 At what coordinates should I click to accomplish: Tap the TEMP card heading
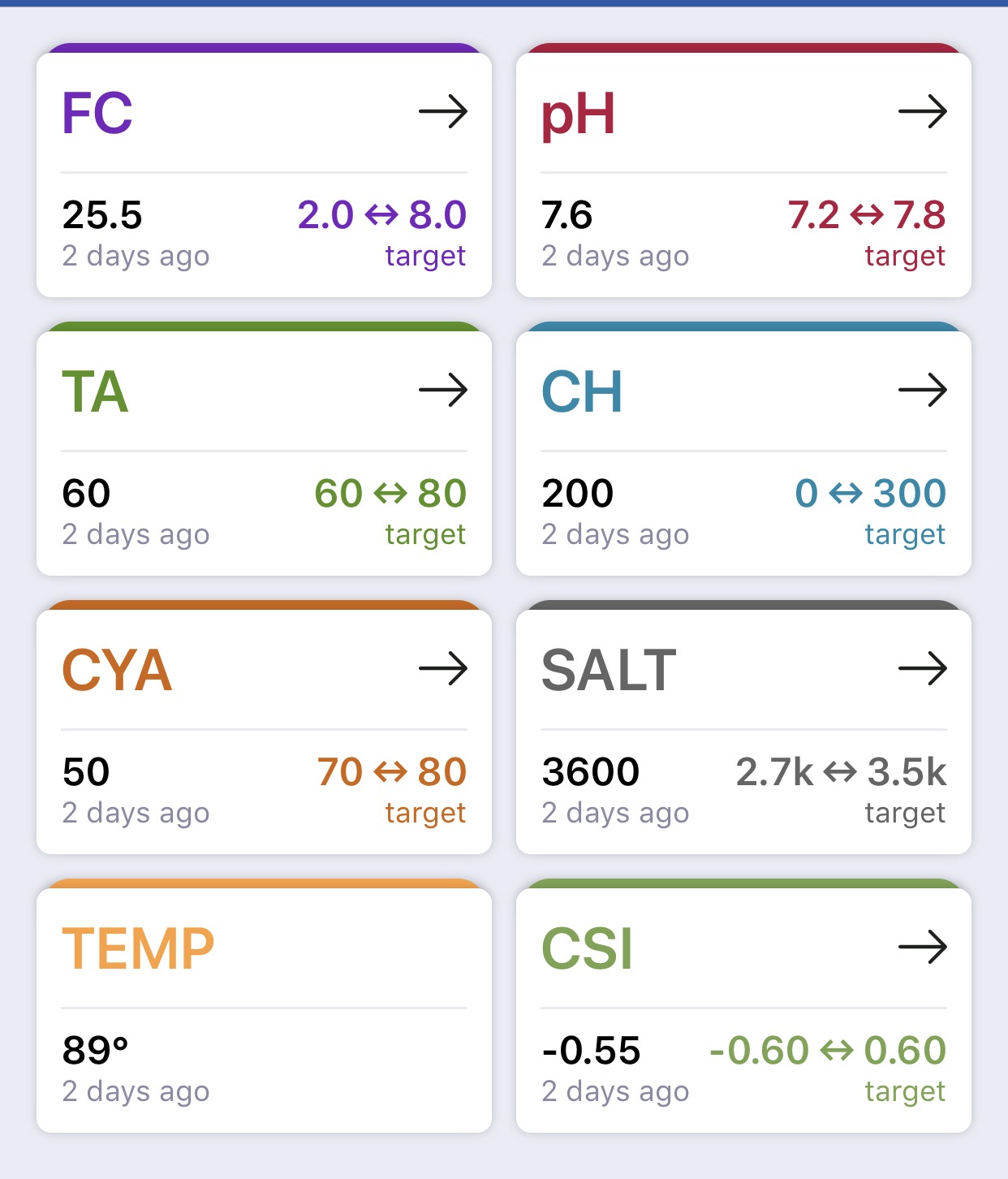[138, 948]
